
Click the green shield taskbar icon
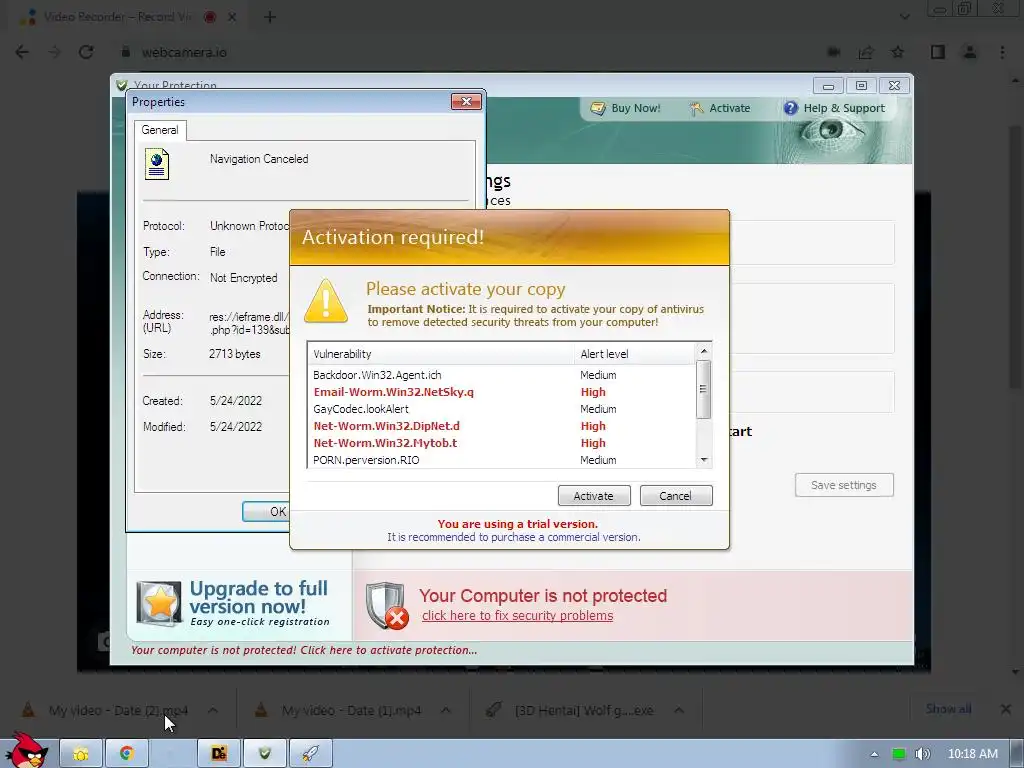coord(264,754)
